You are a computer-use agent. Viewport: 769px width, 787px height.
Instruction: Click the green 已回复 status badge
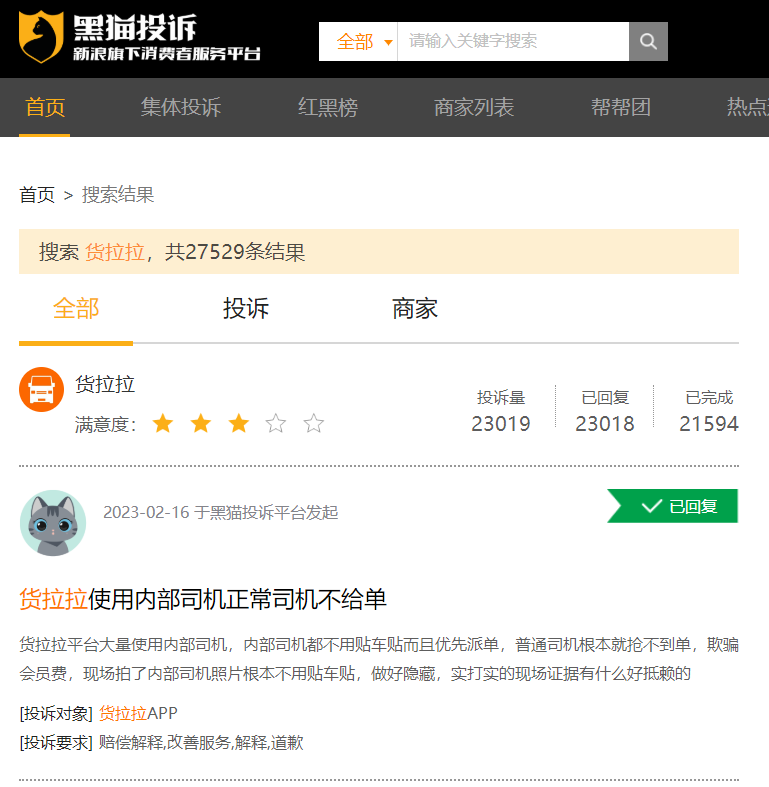673,506
